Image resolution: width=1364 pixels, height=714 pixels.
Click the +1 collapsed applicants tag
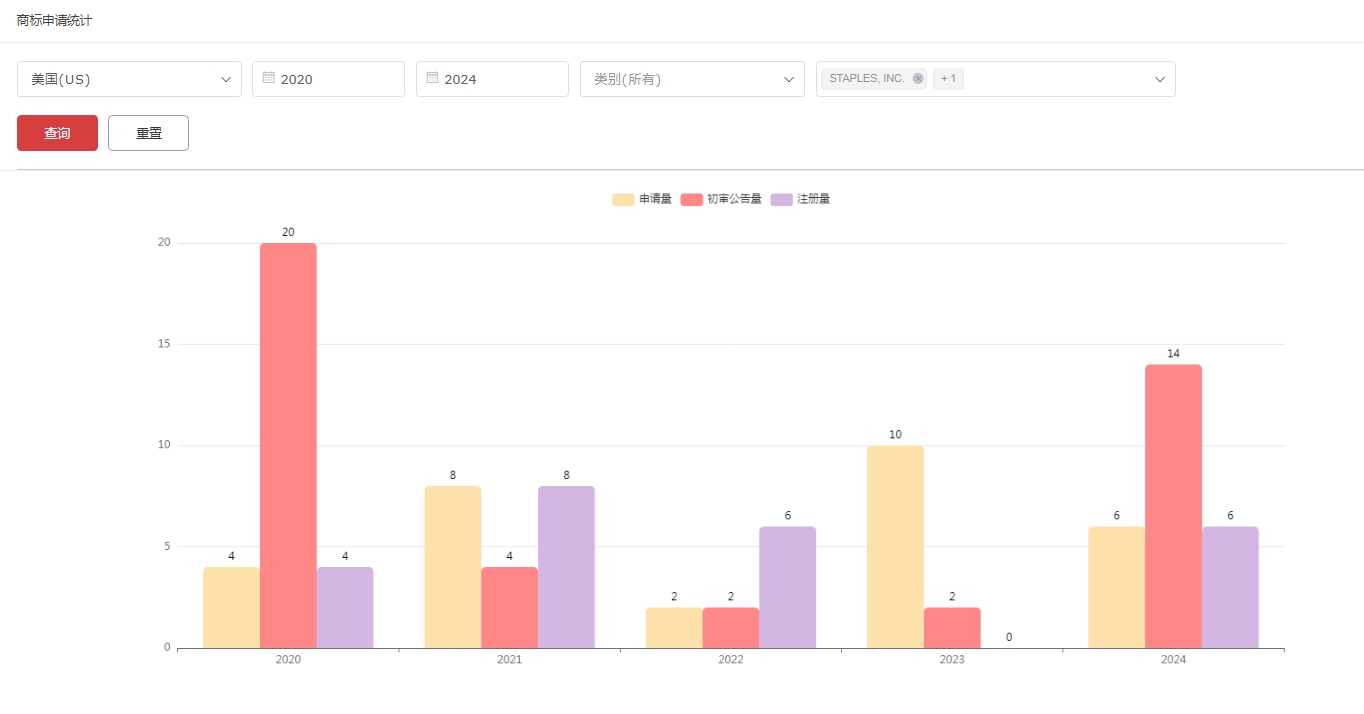pyautogui.click(x=948, y=78)
